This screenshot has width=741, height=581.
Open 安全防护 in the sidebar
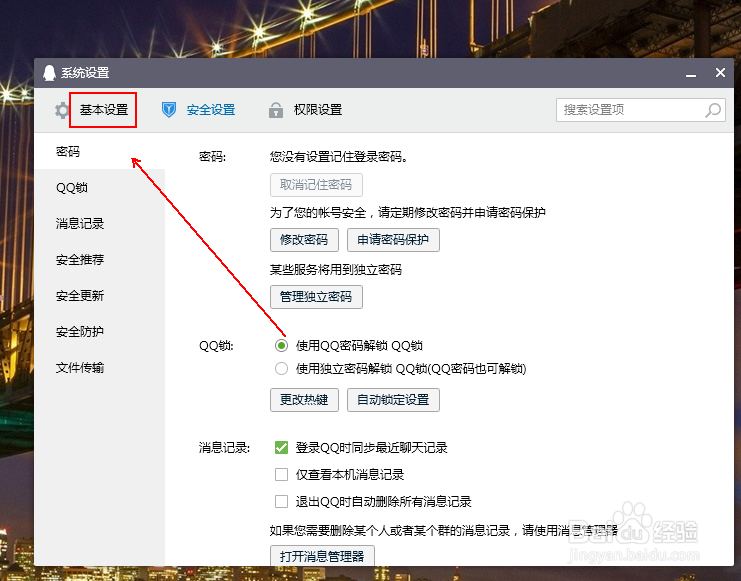coord(100,332)
